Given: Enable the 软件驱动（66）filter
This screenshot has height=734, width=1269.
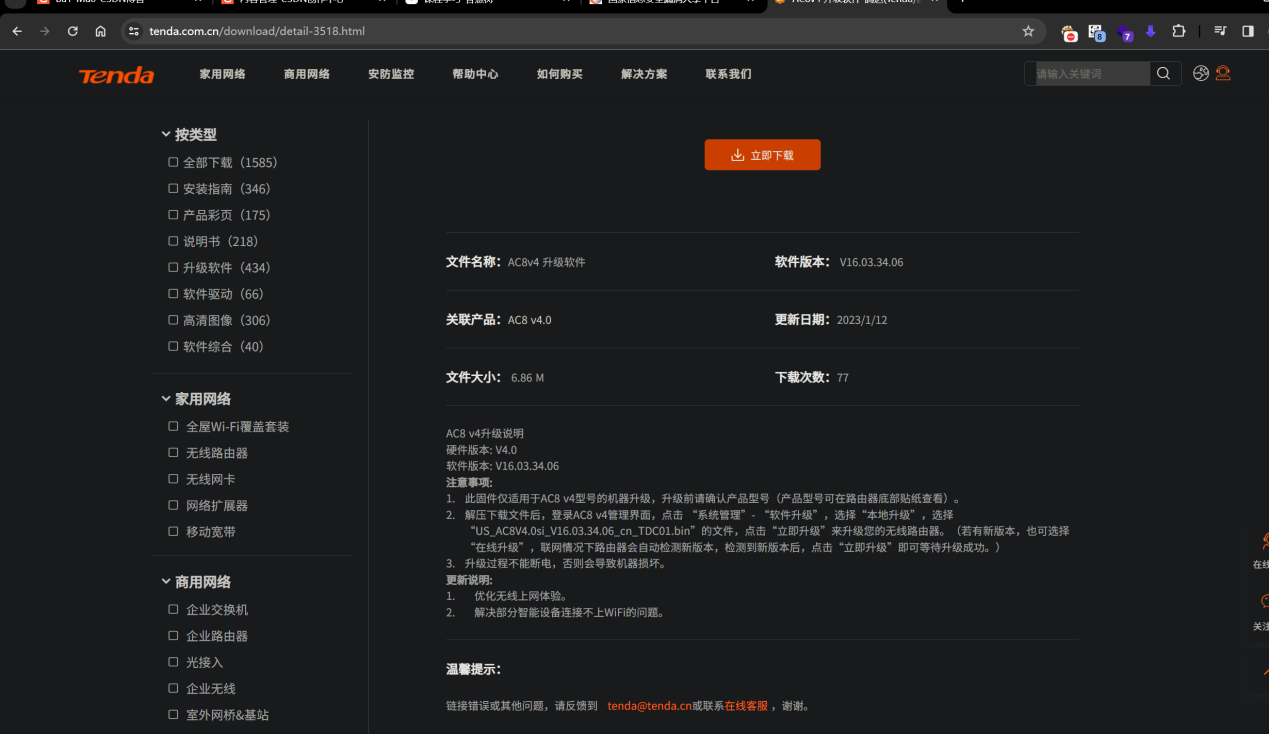Looking at the screenshot, I should pos(173,294).
